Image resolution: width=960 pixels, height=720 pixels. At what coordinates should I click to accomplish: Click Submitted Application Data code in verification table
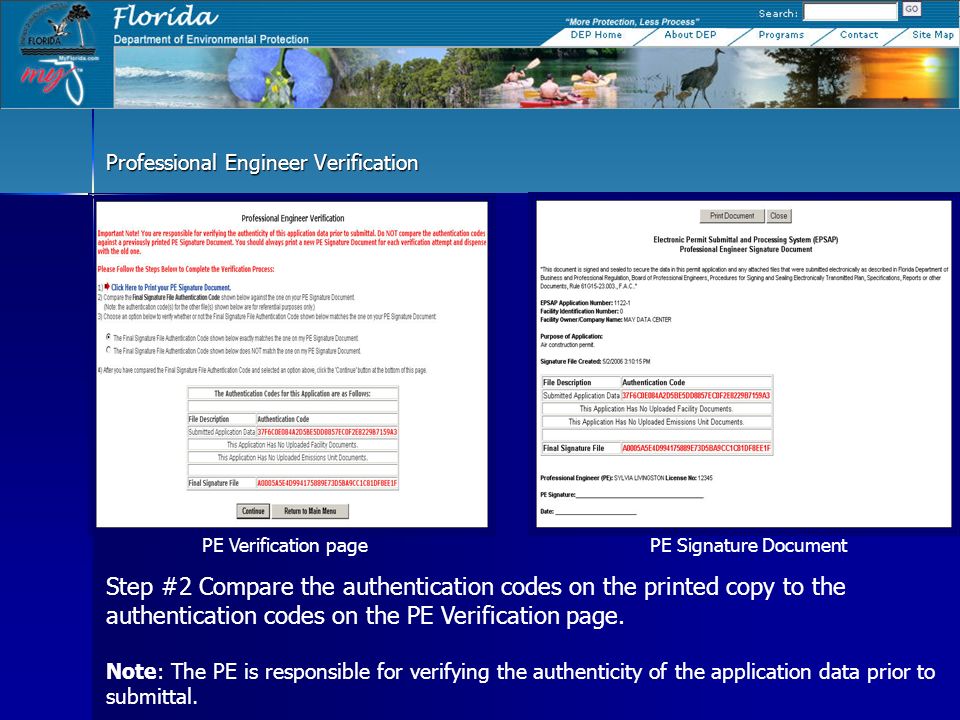point(327,432)
